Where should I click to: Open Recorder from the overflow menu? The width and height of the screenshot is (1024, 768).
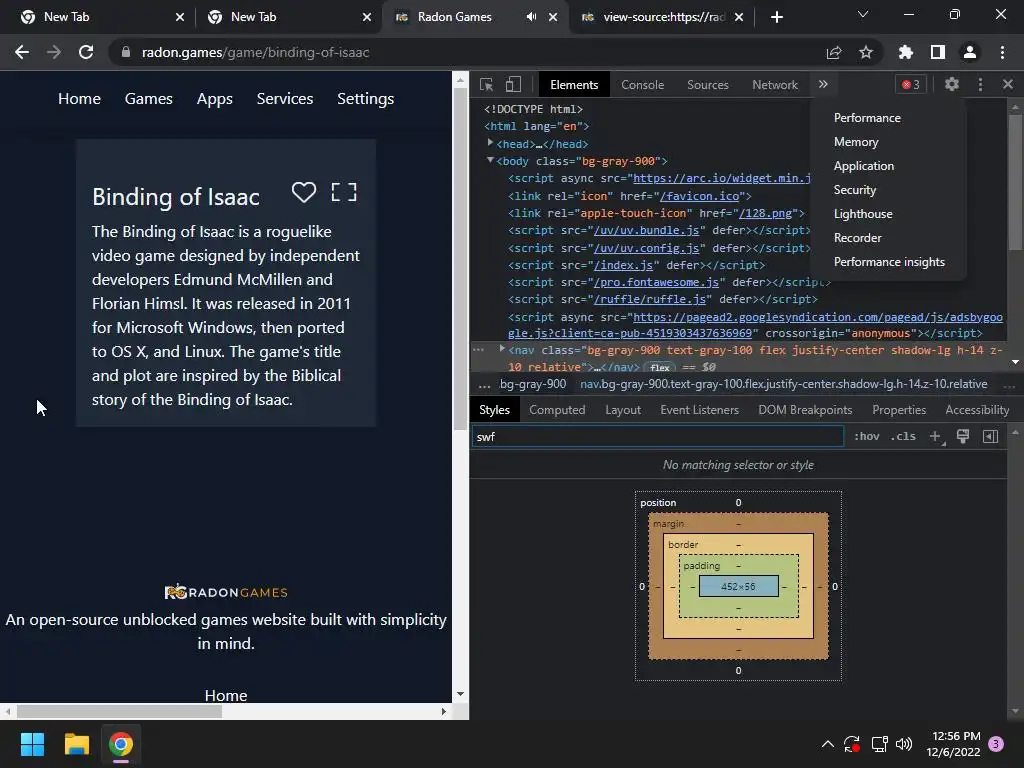point(857,238)
